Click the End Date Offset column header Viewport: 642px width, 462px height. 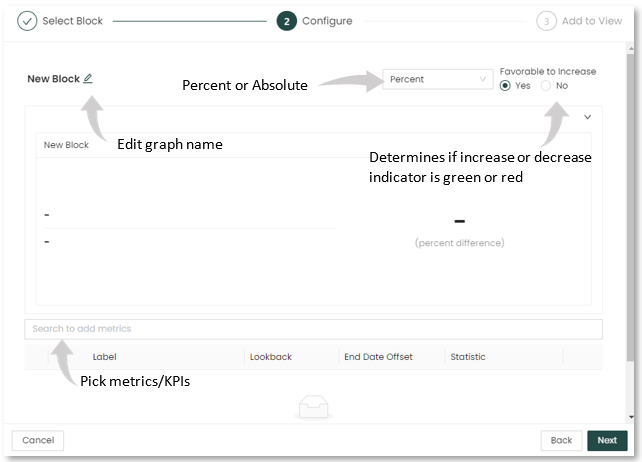[x=378, y=357]
